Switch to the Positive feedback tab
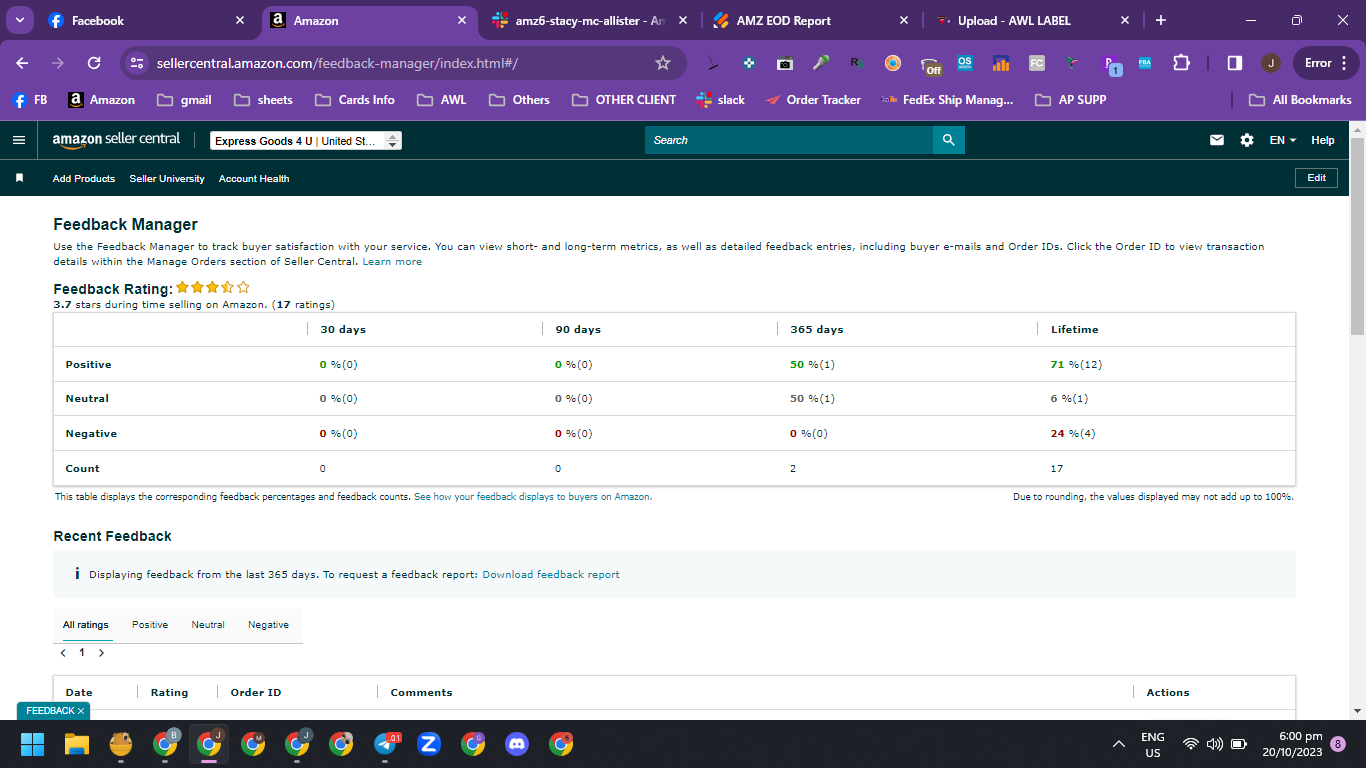The width and height of the screenshot is (1366, 768). pos(150,625)
